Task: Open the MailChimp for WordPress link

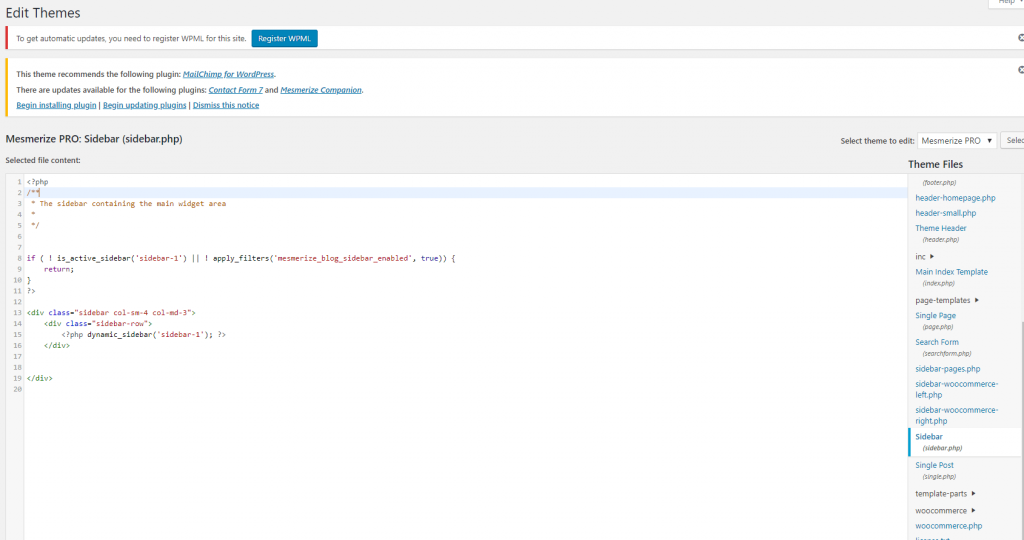Action: click(228, 74)
